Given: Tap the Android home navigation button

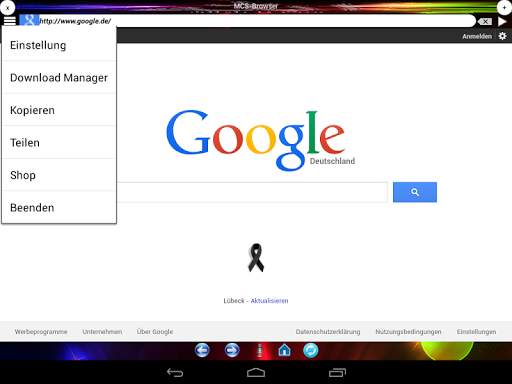Looking at the screenshot, I should click(x=256, y=372).
